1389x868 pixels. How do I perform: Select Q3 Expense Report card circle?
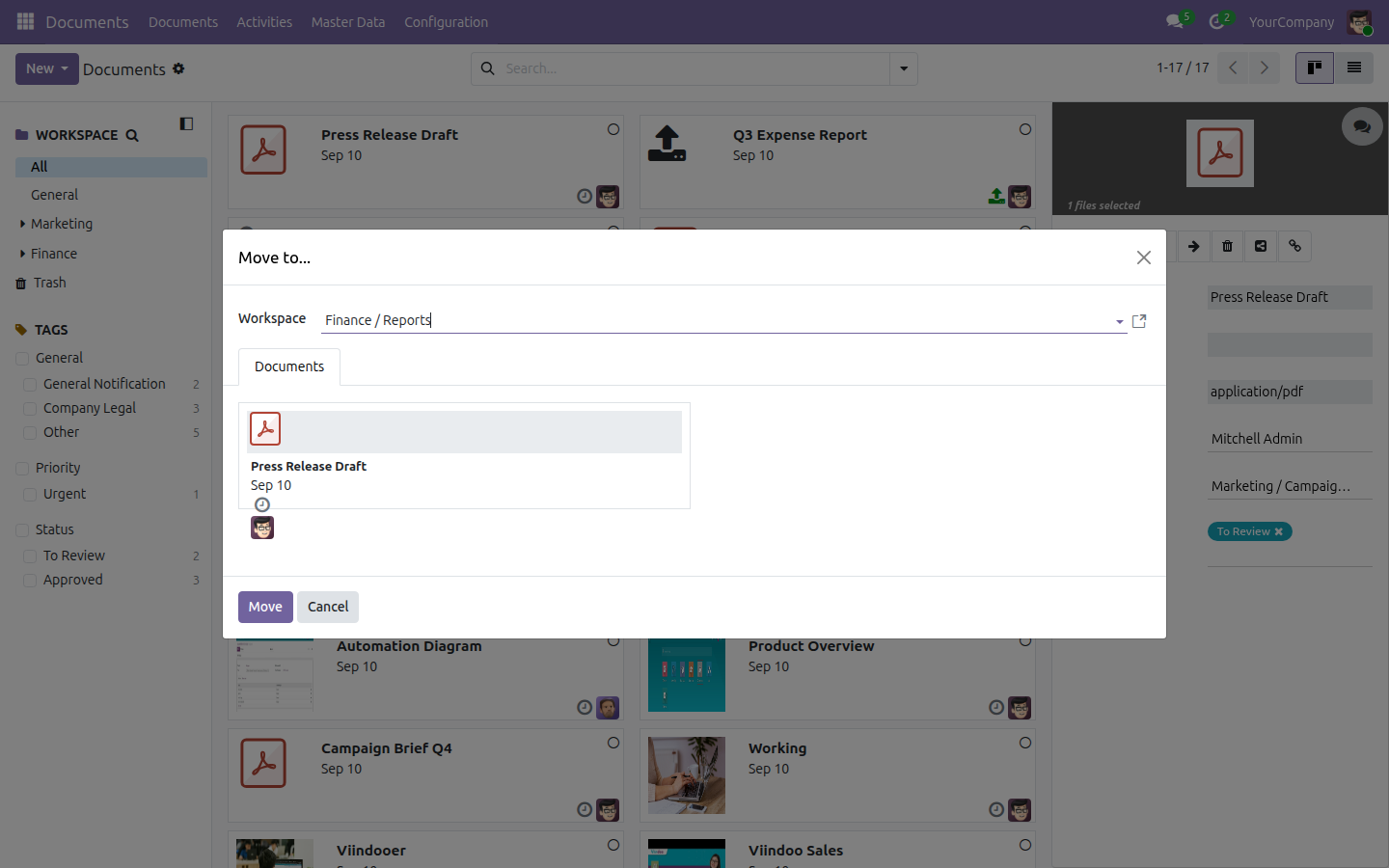coord(1025,129)
